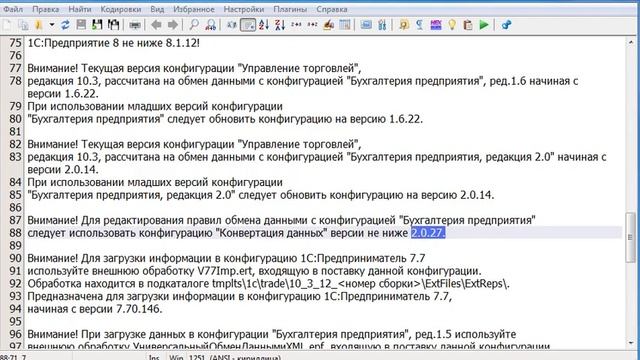Screen dimensions: 640x360
Task: Open the Справка menu
Action: (x=332, y=9)
